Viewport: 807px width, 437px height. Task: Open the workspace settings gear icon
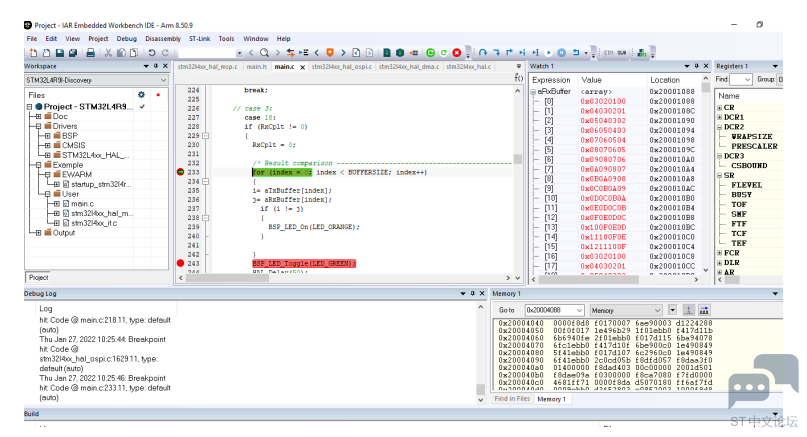(x=142, y=95)
